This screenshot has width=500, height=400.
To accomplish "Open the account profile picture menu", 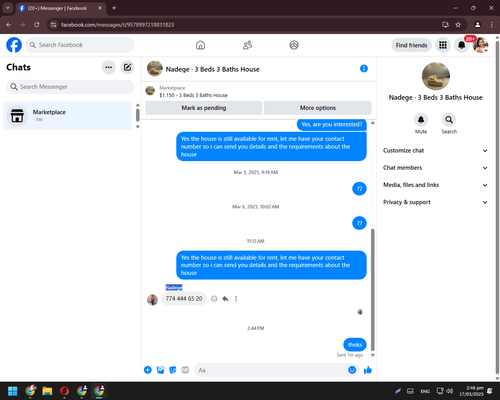I will [480, 45].
